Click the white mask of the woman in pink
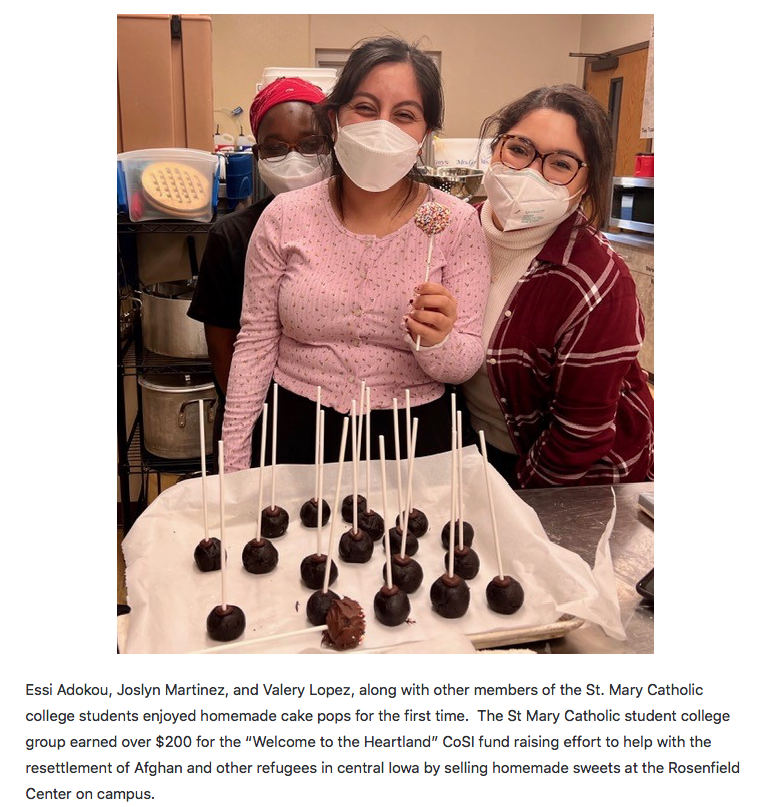 (377, 154)
